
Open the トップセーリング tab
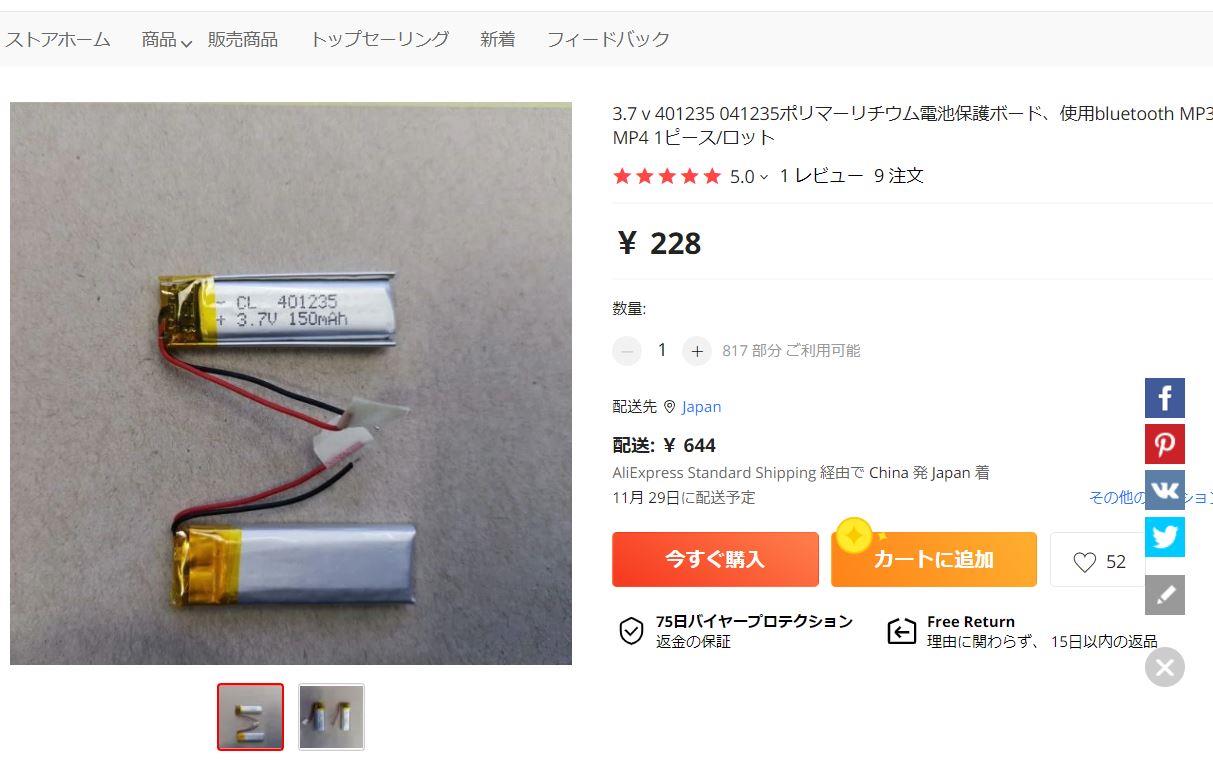(x=379, y=39)
